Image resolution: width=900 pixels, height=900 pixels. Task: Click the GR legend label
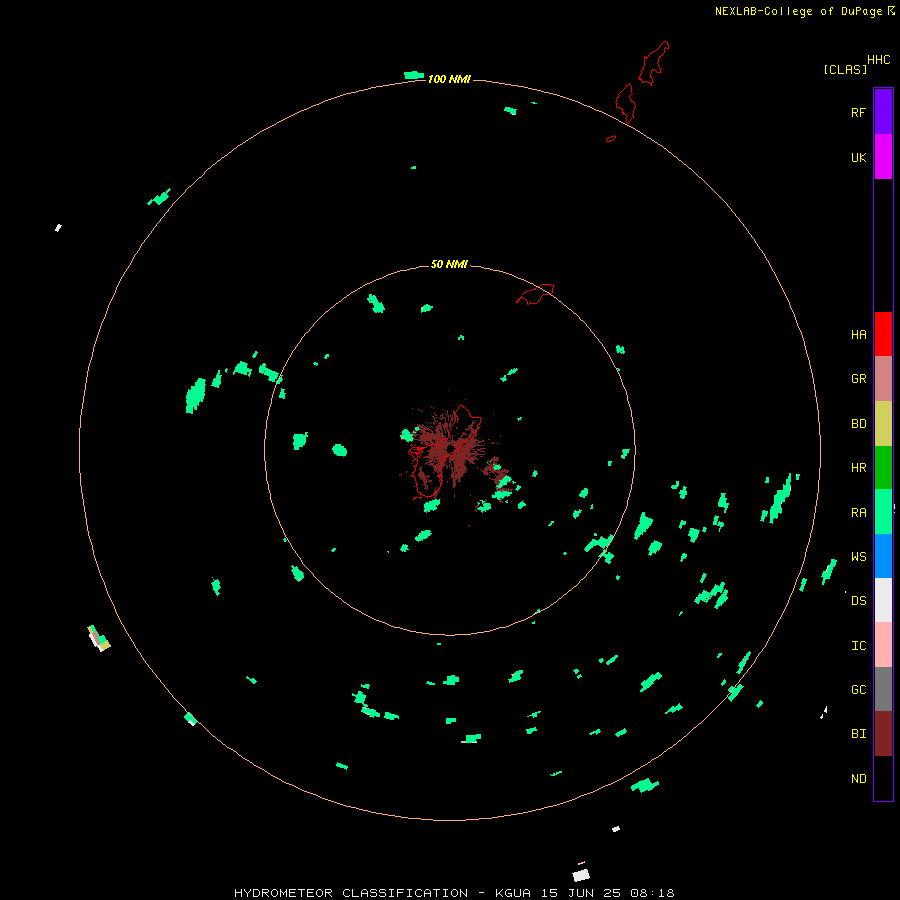pos(858,379)
